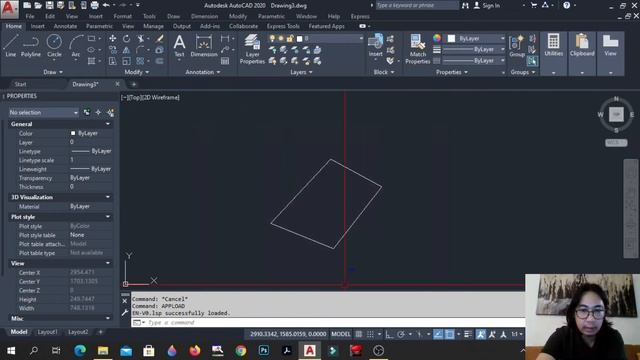Screen dimensions: 640x360
Task: Open the ribbon object color wheel
Action: (437, 38)
